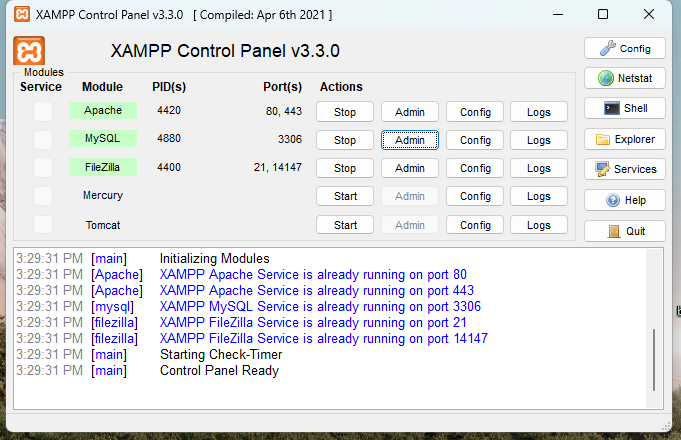
Task: Maximize the XAMPP window
Action: (x=603, y=14)
